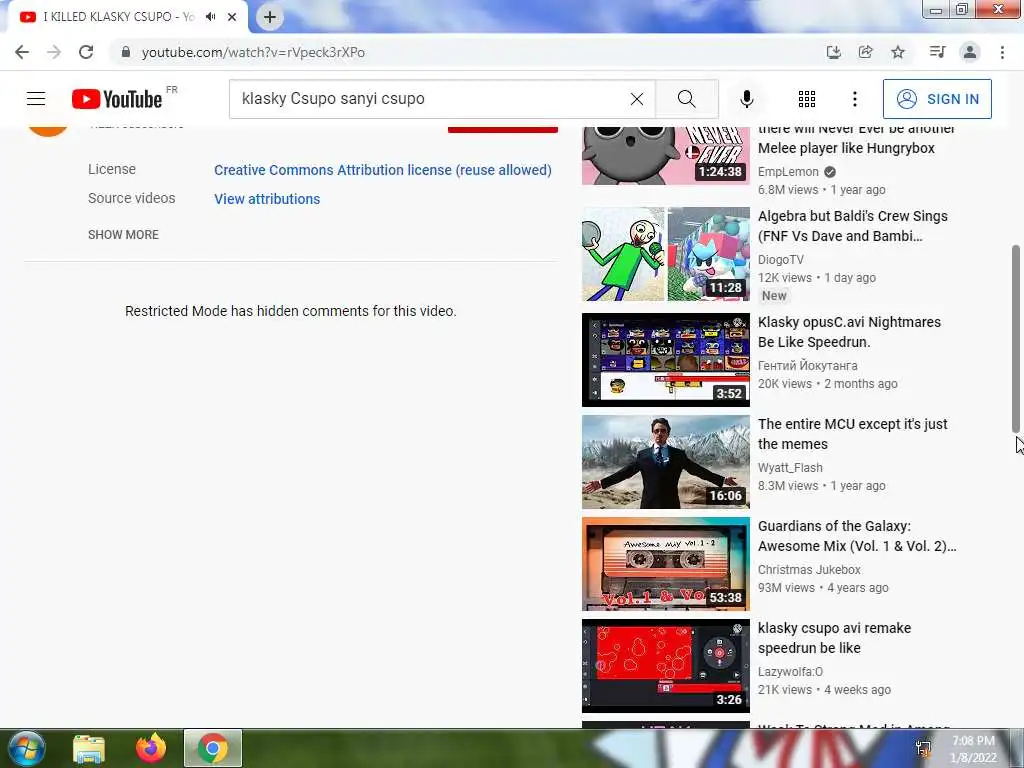Click the address bar URL
This screenshot has height=768, width=1024.
click(253, 52)
